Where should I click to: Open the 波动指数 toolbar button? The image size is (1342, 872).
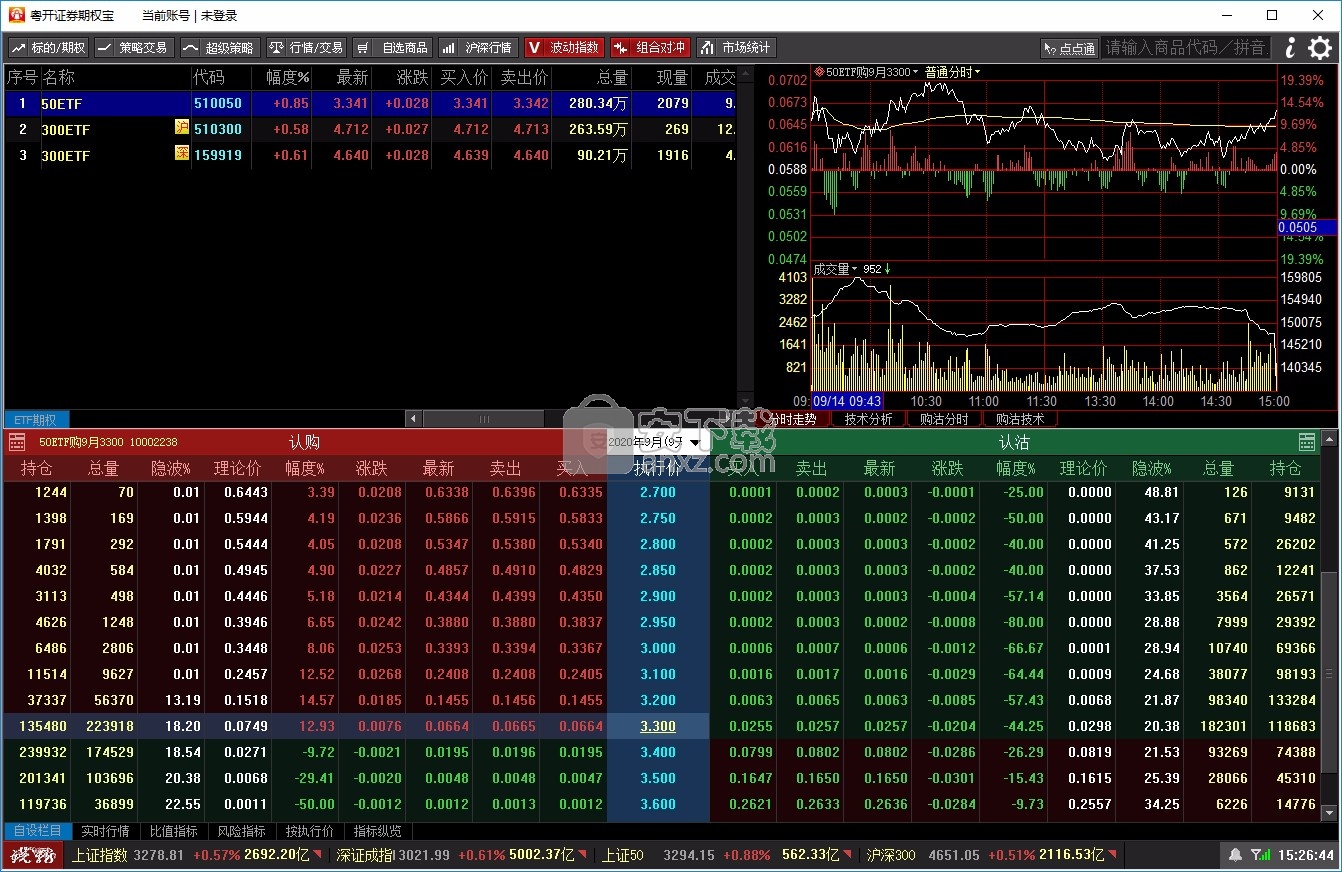click(564, 48)
